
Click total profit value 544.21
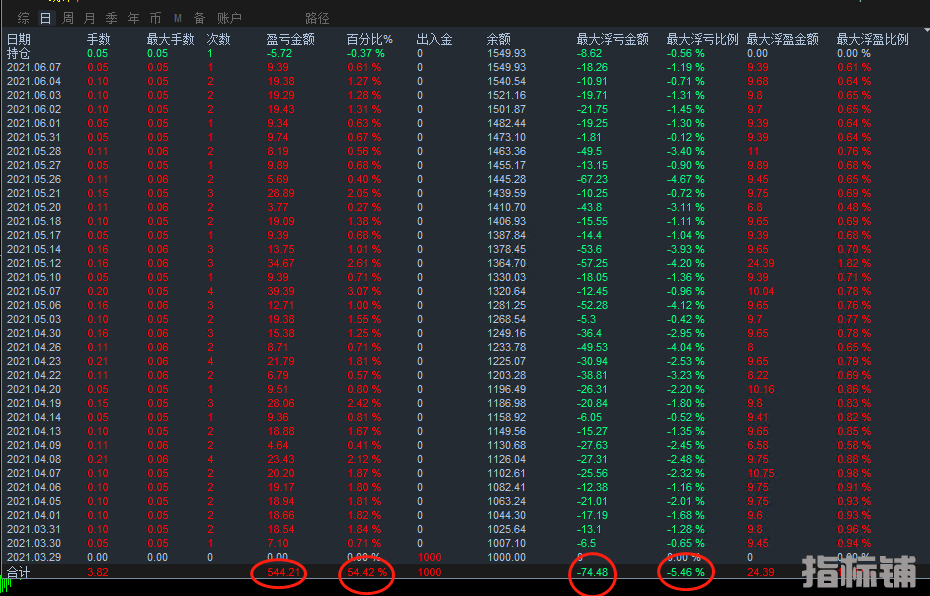tap(284, 572)
